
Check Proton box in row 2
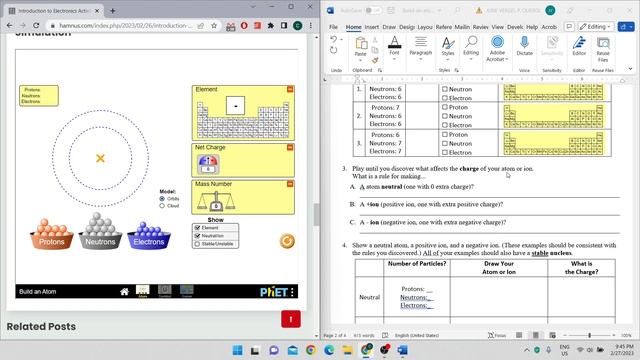[x=445, y=107]
